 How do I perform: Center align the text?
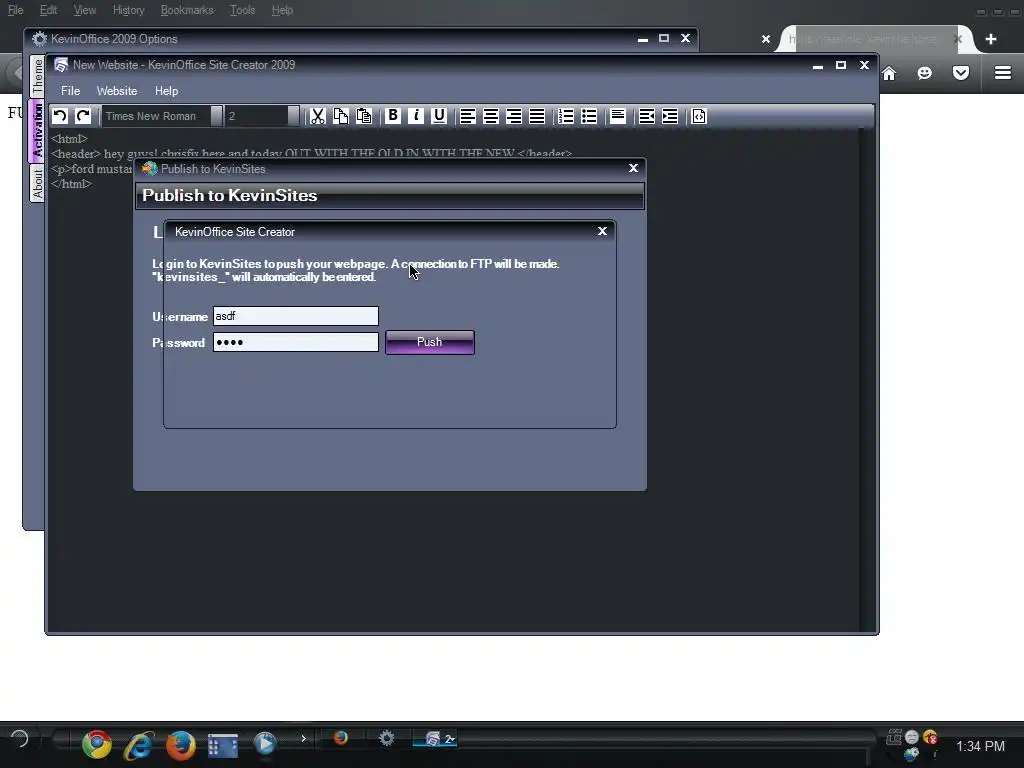[x=490, y=116]
